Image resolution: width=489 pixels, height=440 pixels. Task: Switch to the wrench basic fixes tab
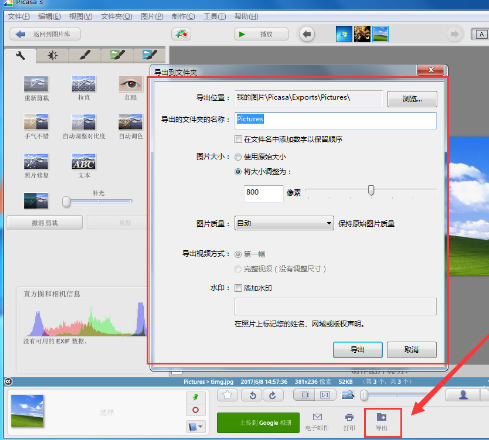(x=20, y=55)
